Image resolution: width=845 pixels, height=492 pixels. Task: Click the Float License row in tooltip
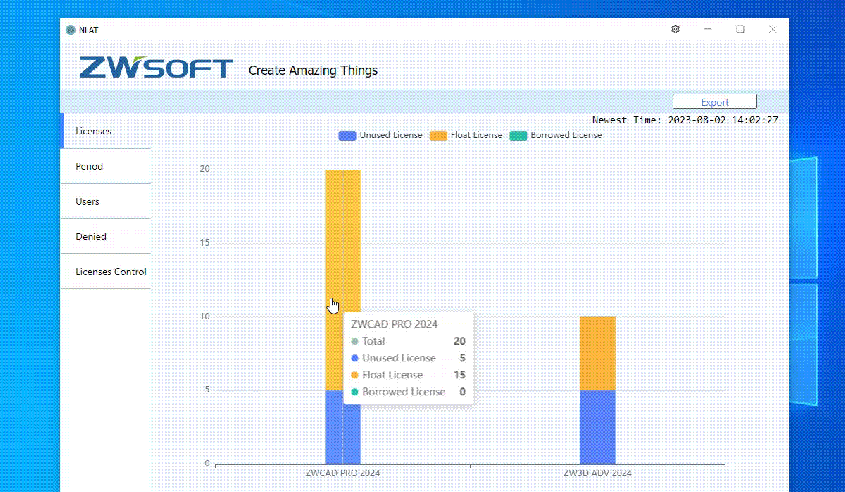(408, 375)
